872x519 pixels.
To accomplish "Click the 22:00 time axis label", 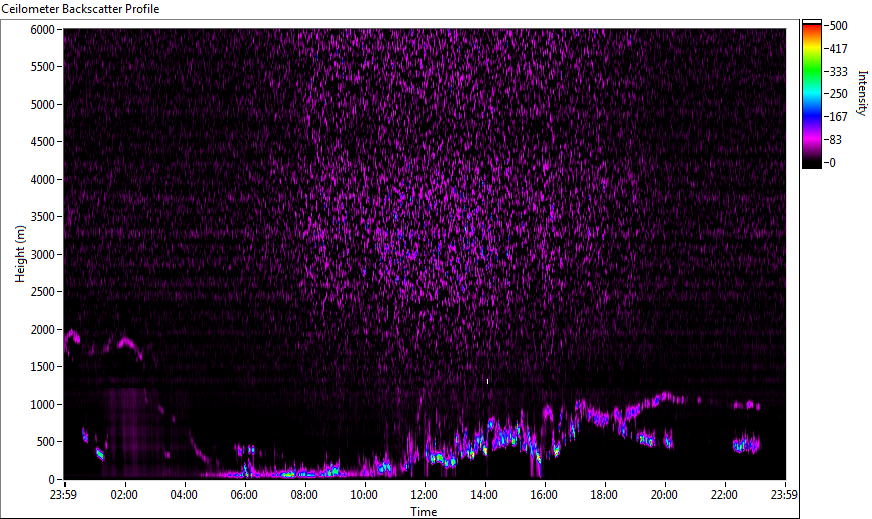I will click(x=725, y=495).
